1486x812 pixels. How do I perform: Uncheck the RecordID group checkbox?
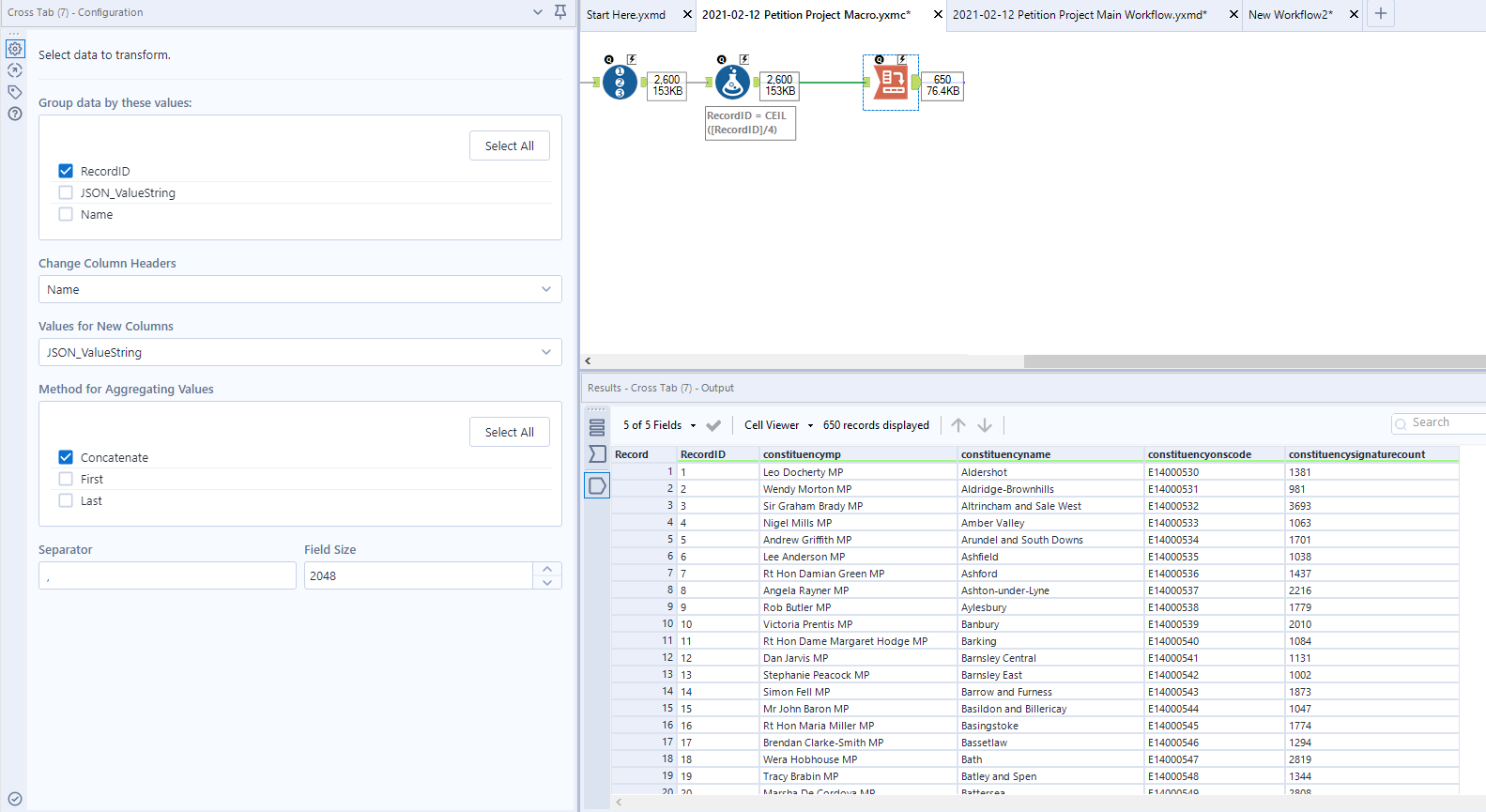click(66, 171)
